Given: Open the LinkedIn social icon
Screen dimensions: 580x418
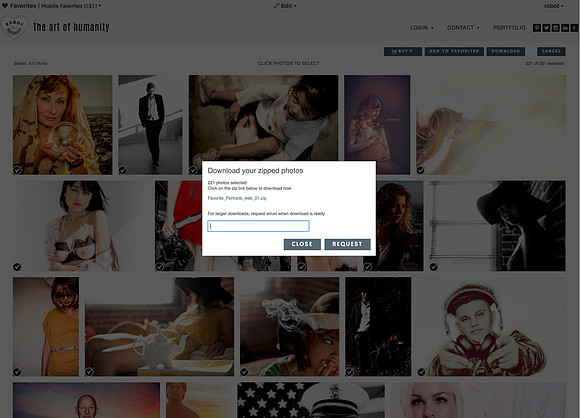Looking at the screenshot, I should pyautogui.click(x=565, y=28).
